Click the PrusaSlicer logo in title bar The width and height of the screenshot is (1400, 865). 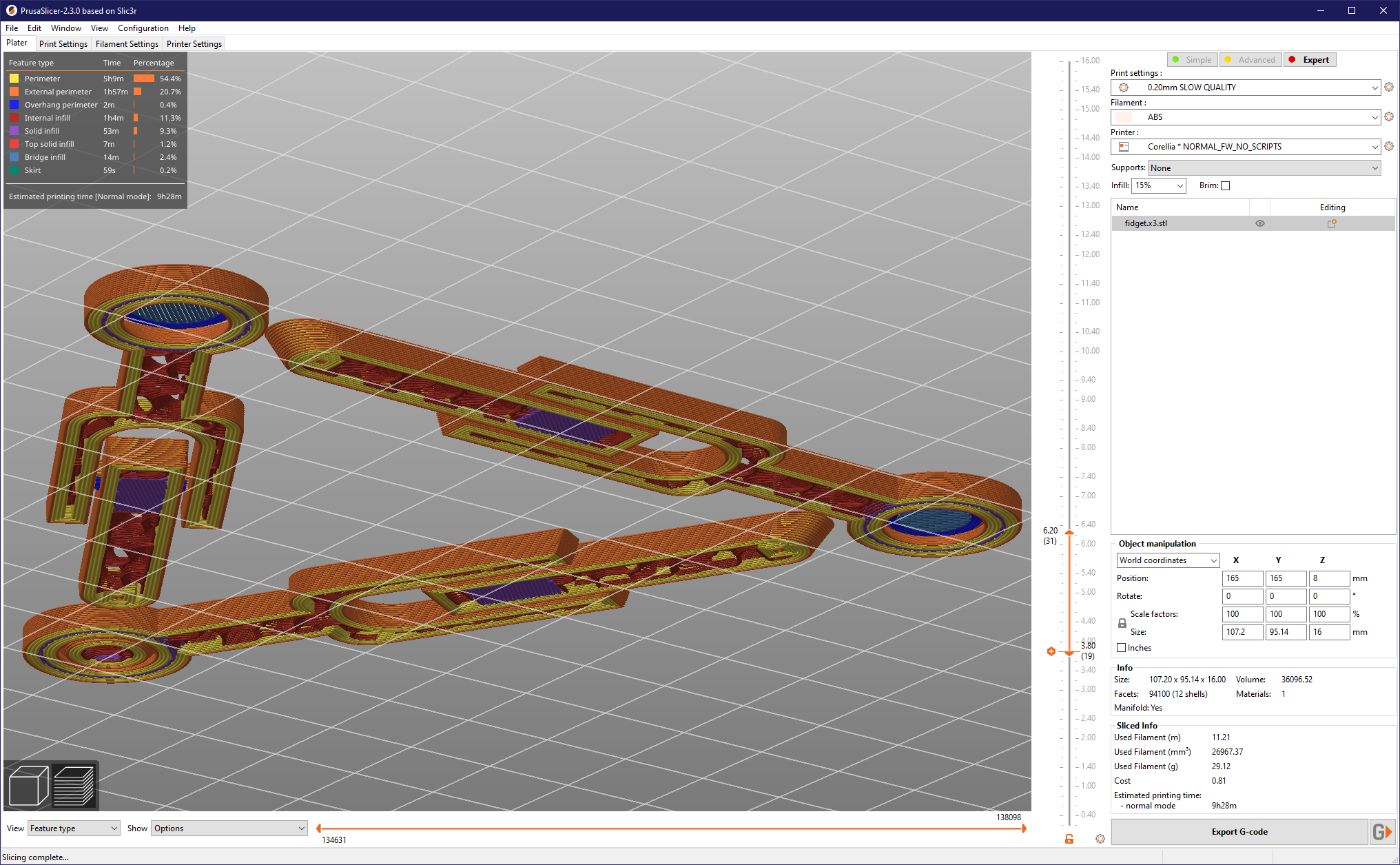11,10
